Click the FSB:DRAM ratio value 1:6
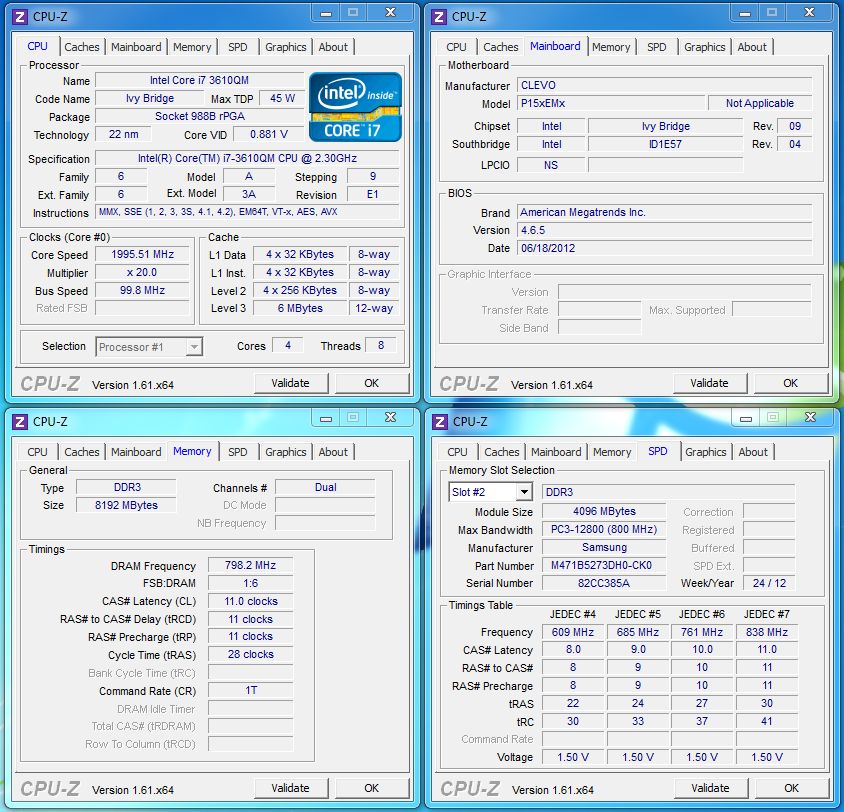Screen dimensions: 844x812 [x=250, y=583]
